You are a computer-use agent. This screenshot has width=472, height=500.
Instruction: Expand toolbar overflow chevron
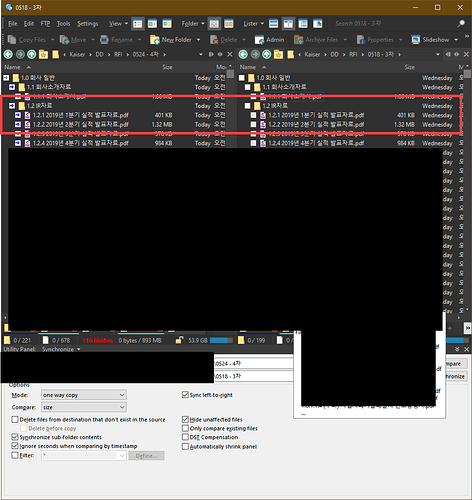467,36
